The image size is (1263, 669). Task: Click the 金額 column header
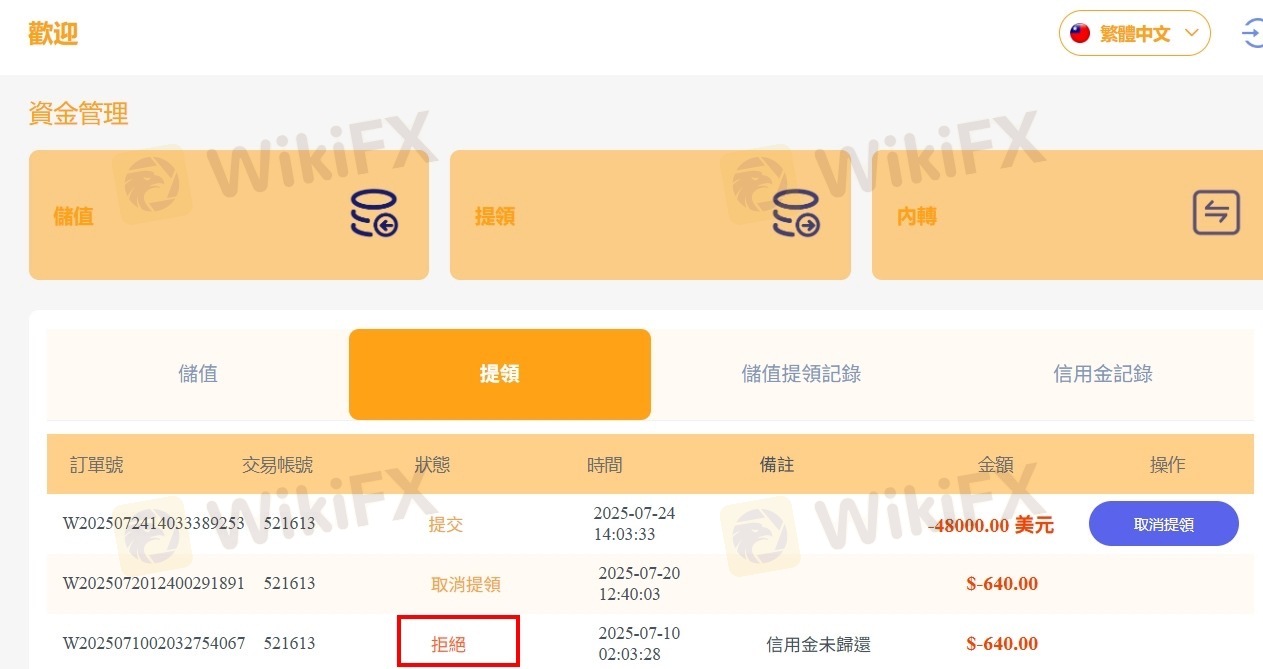(996, 465)
